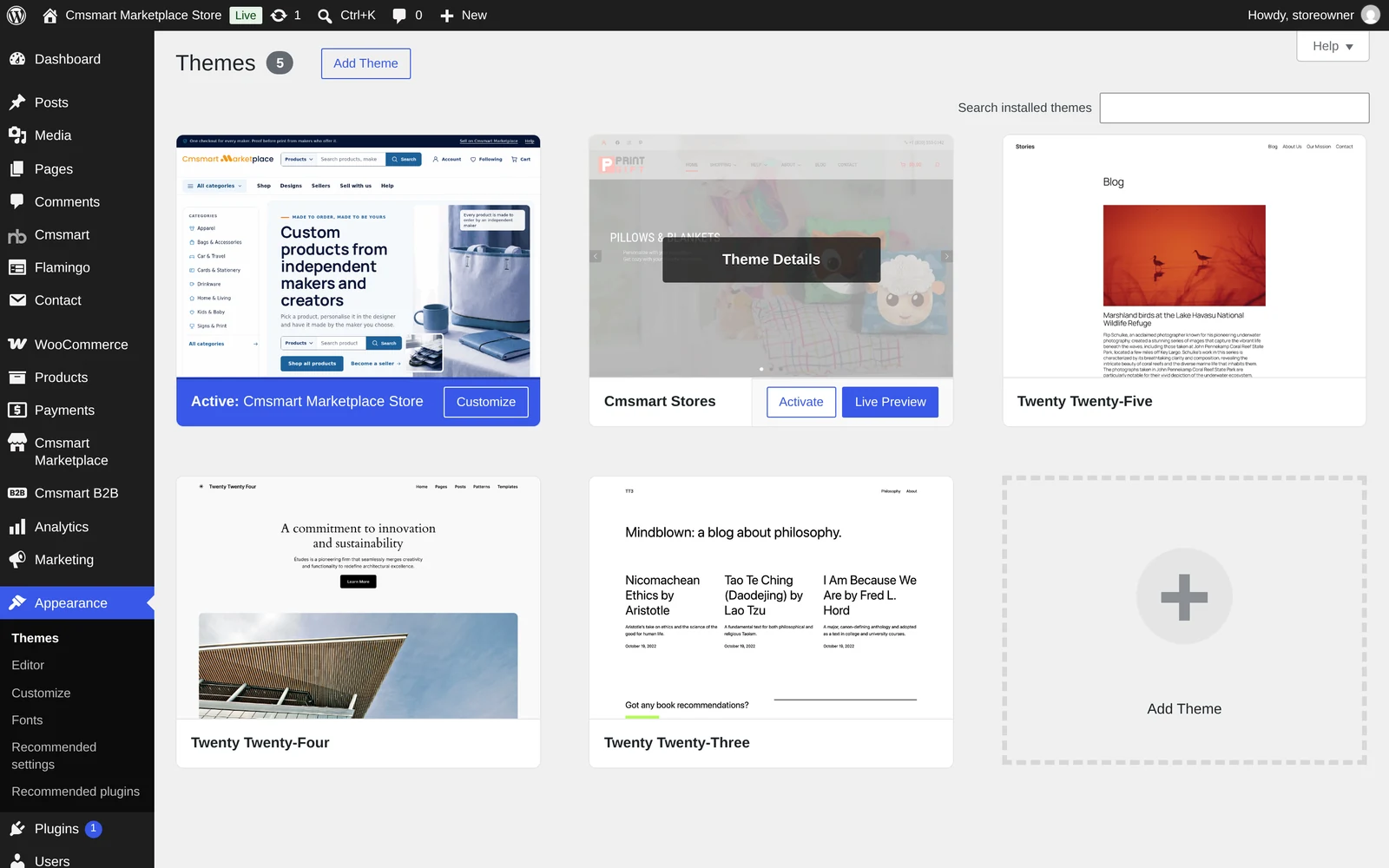Open the Flamingo menu item

77,267
